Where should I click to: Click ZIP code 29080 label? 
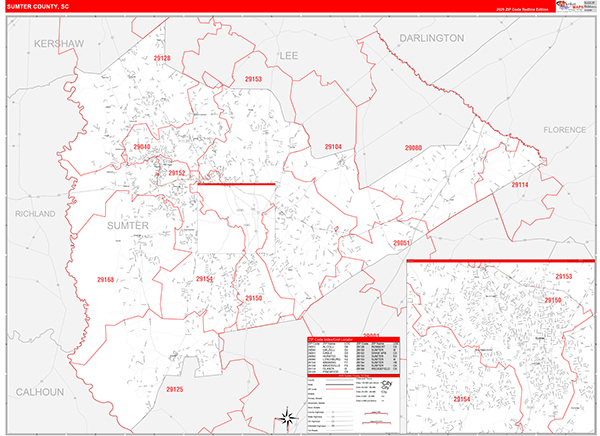(413, 148)
